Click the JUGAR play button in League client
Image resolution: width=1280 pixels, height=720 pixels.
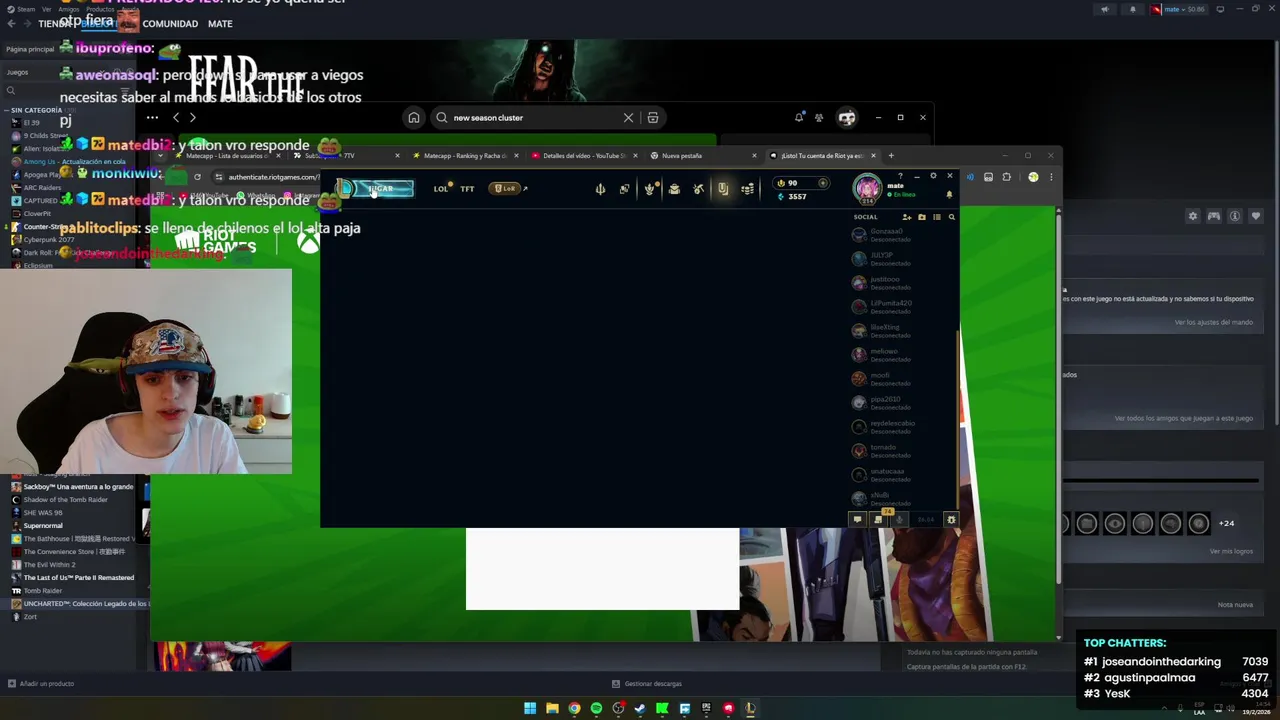(x=378, y=188)
